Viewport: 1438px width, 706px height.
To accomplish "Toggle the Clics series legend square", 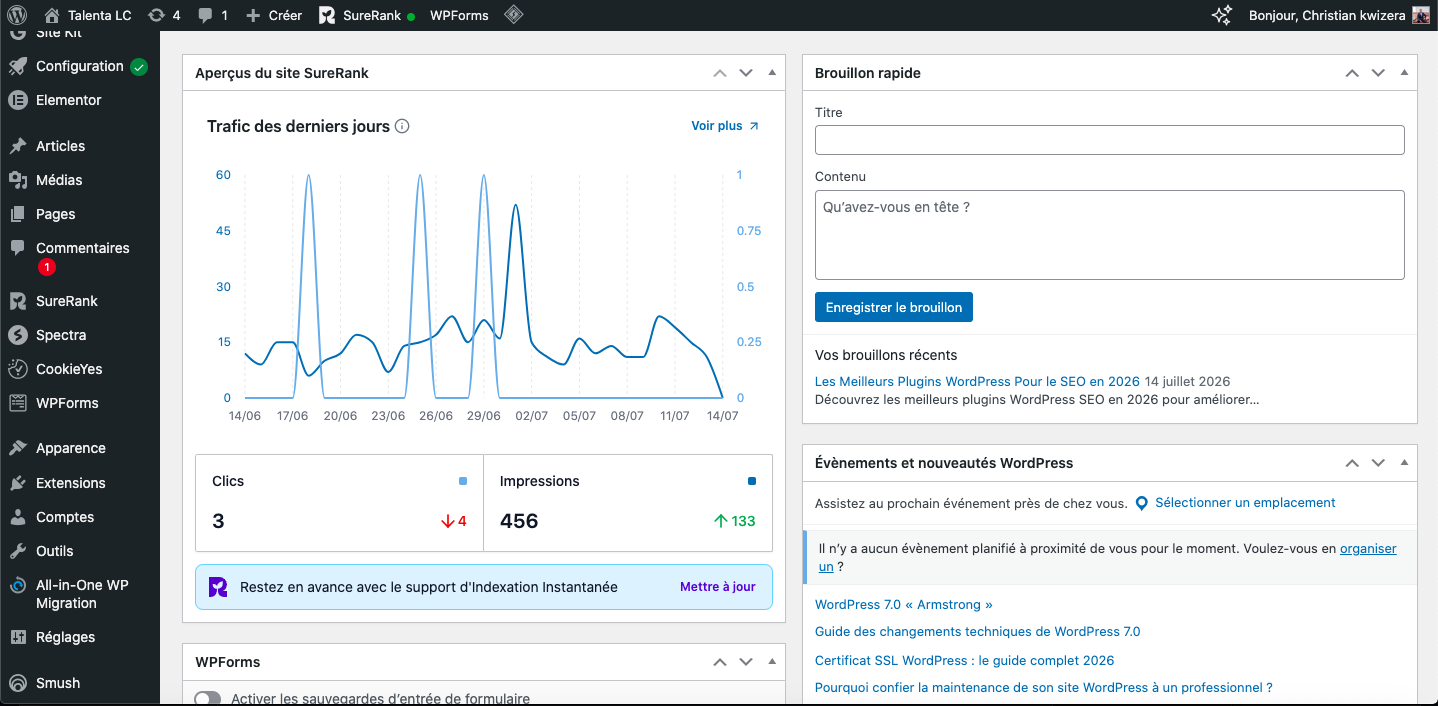I will pos(462,481).
